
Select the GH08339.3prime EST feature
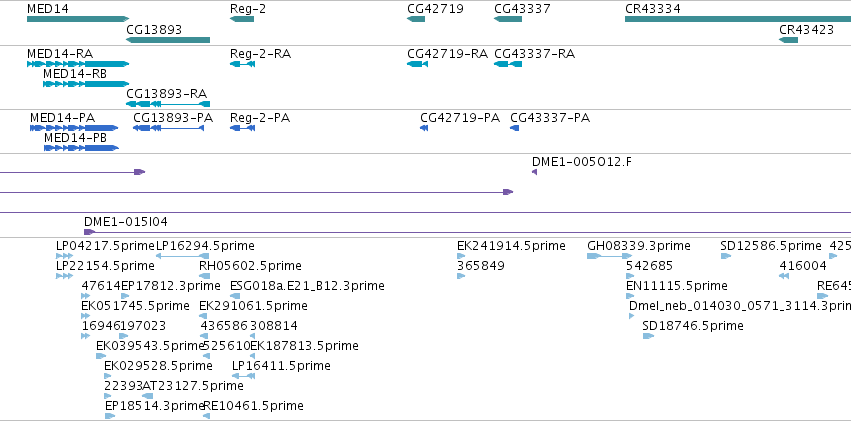coord(609,256)
